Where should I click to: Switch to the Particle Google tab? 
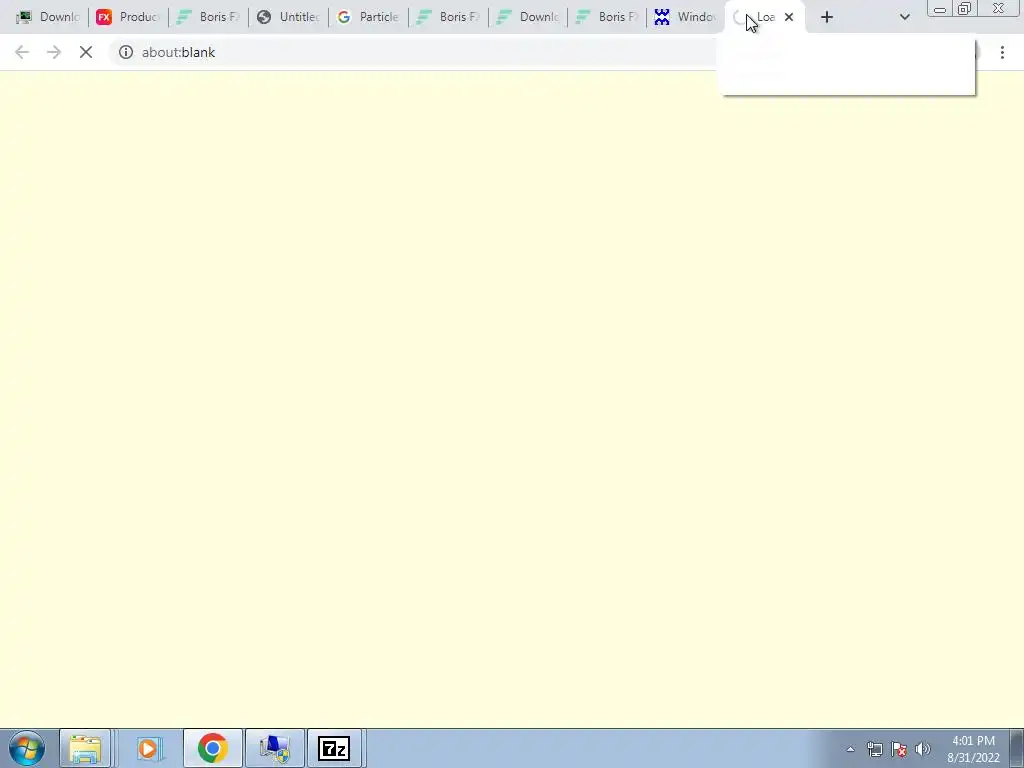point(368,17)
